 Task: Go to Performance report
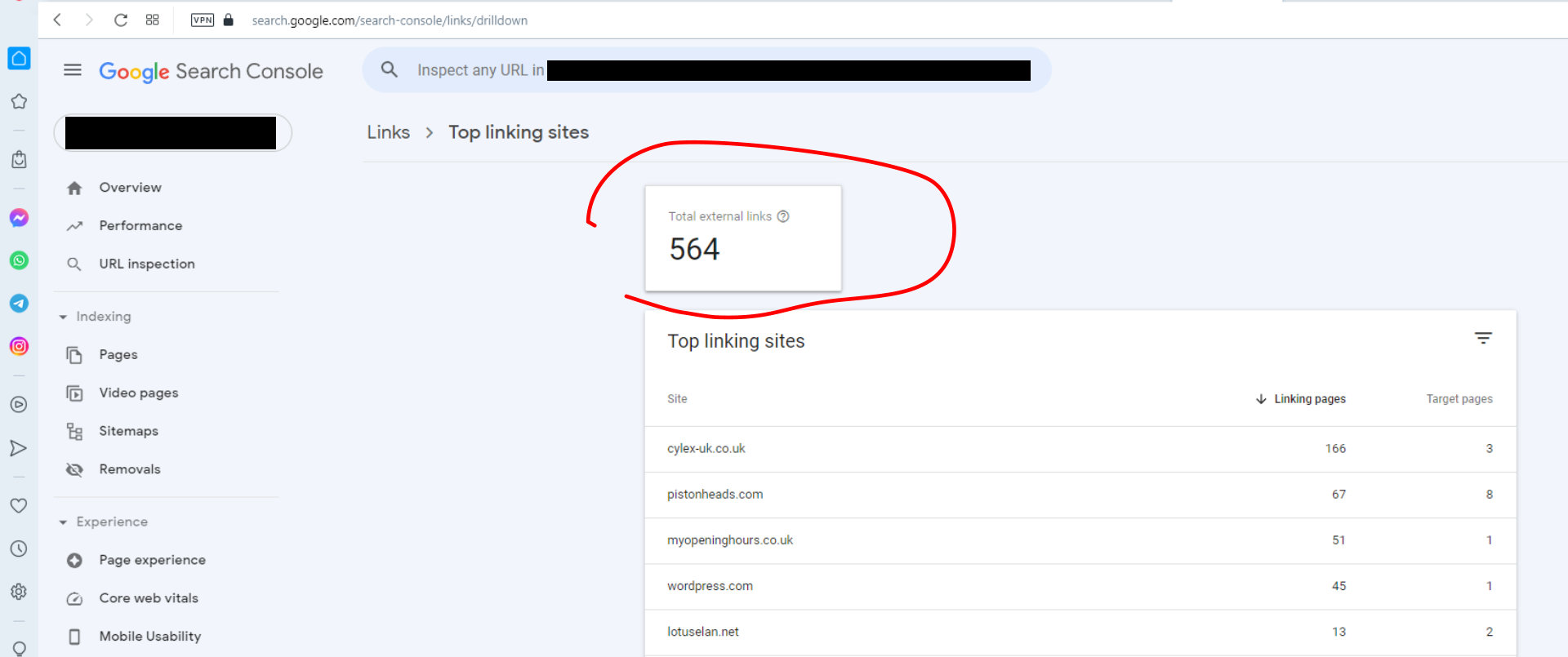click(x=140, y=226)
